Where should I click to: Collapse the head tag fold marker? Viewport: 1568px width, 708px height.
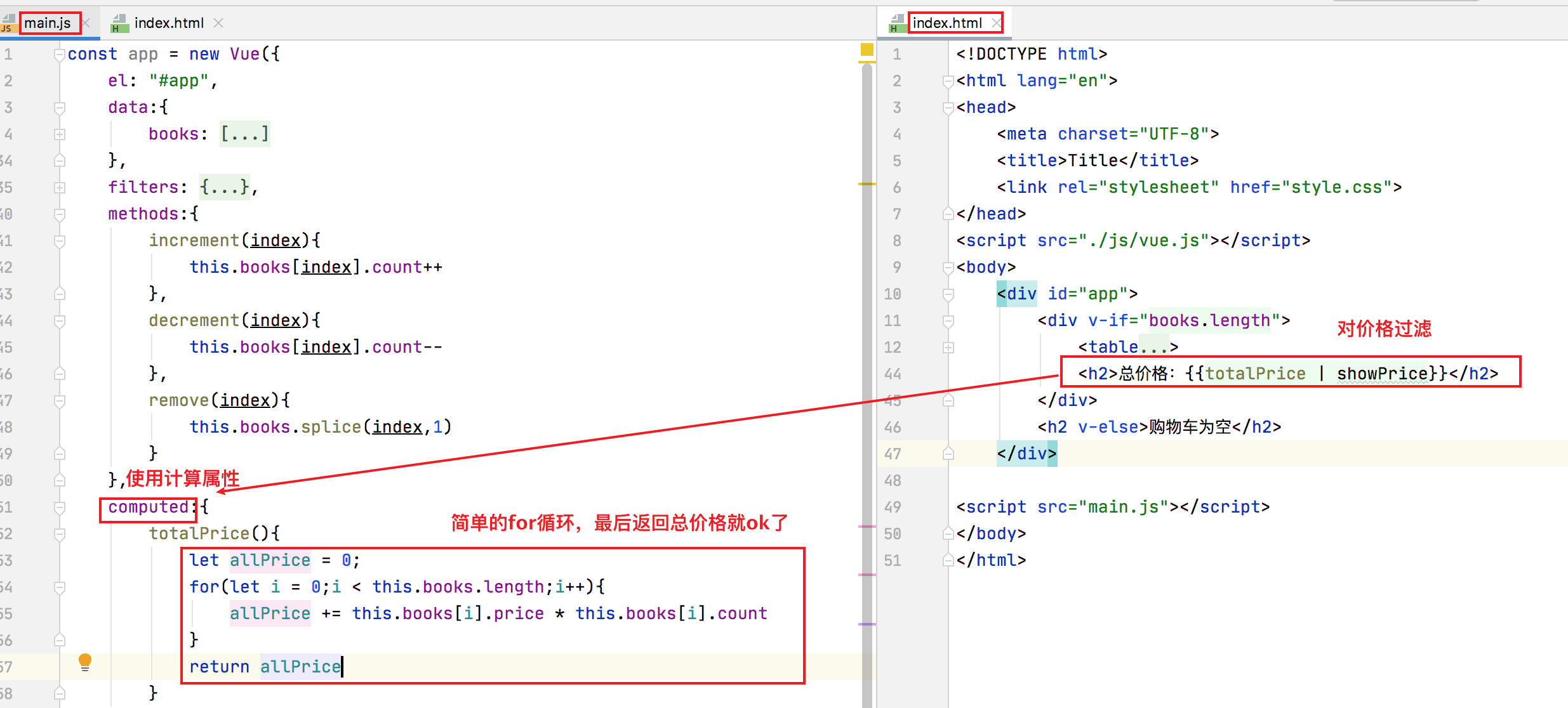948,107
